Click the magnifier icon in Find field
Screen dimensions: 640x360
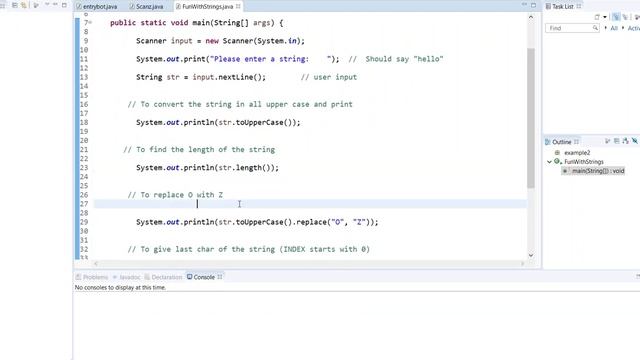(x=595, y=28)
